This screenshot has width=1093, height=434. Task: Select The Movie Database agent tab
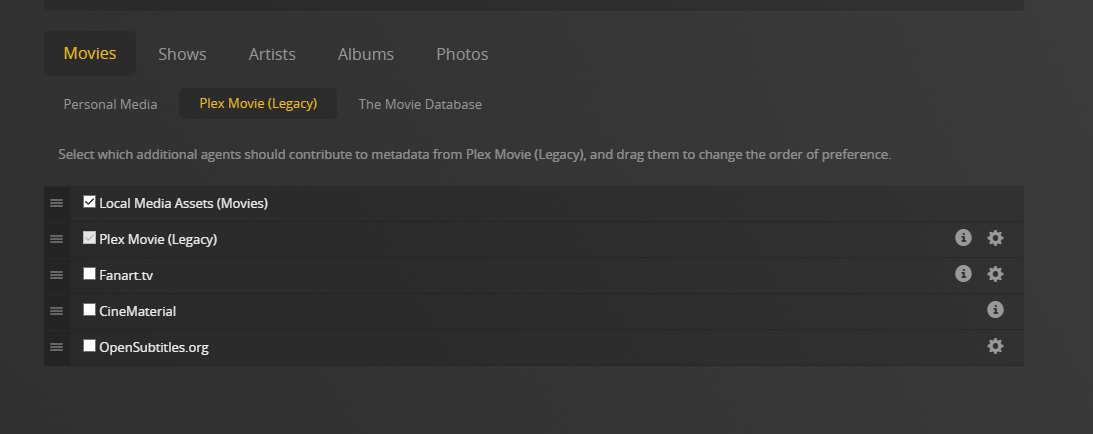(x=420, y=104)
